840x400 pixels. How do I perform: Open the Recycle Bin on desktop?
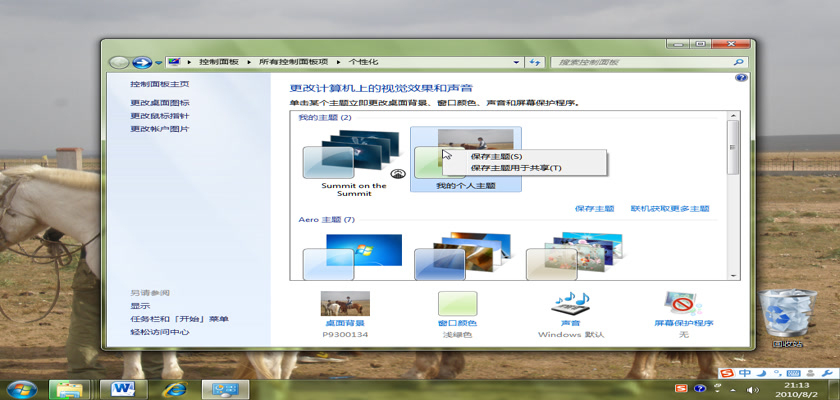tap(786, 315)
